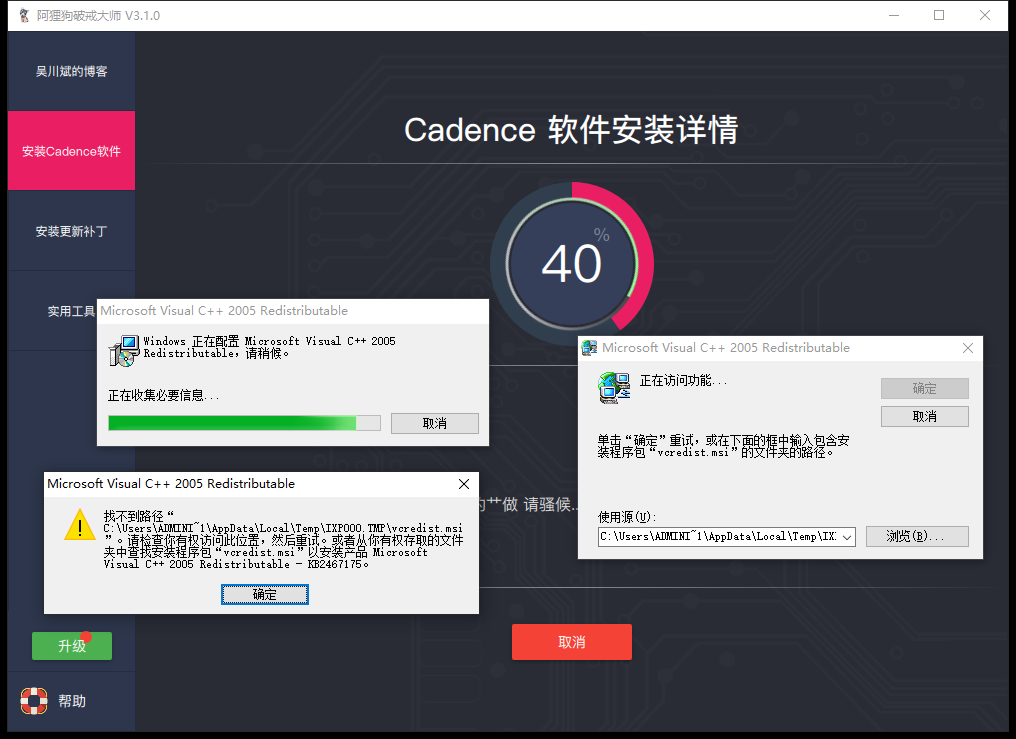Click 取消 in the configuring progress dialog
The width and height of the screenshot is (1016, 739).
(x=435, y=423)
